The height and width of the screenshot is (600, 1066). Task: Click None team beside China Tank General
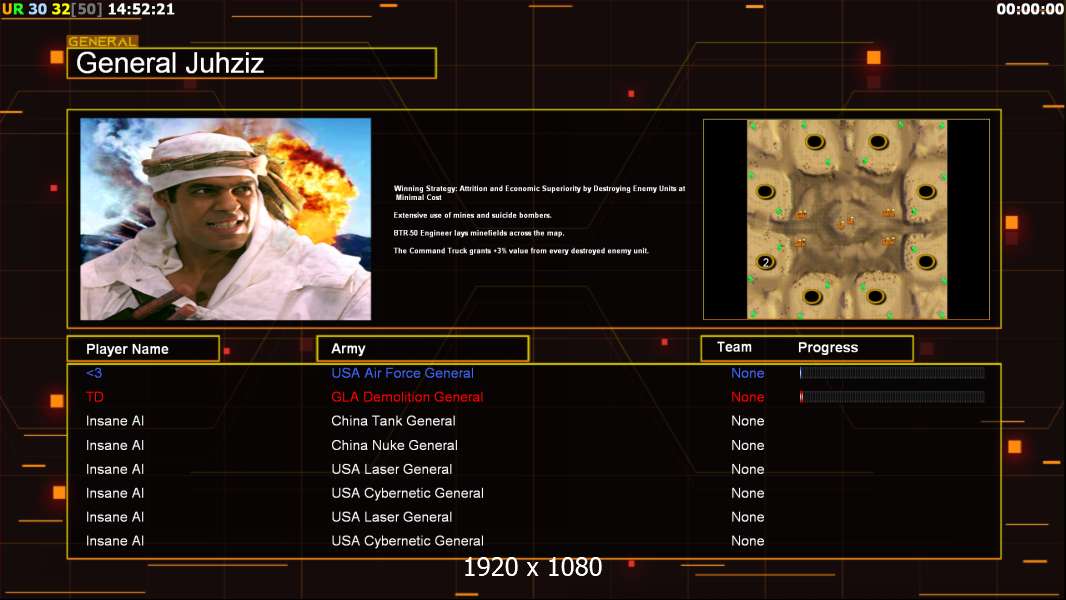coord(747,421)
